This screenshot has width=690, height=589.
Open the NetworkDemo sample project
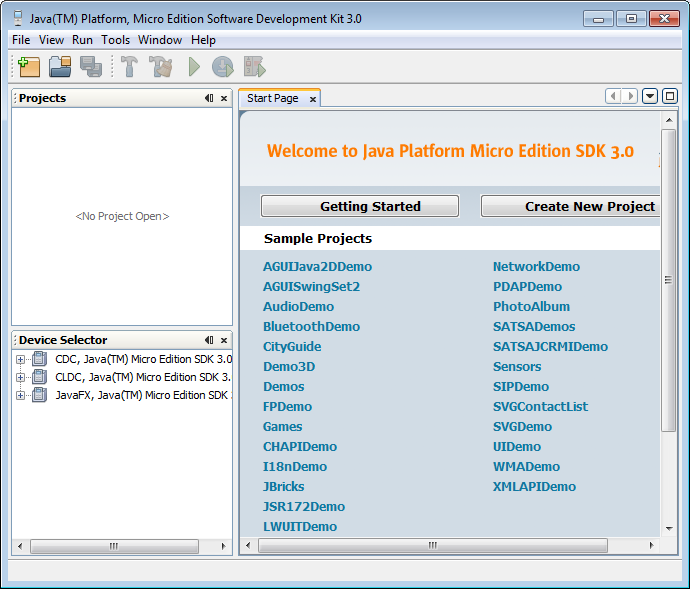point(536,267)
